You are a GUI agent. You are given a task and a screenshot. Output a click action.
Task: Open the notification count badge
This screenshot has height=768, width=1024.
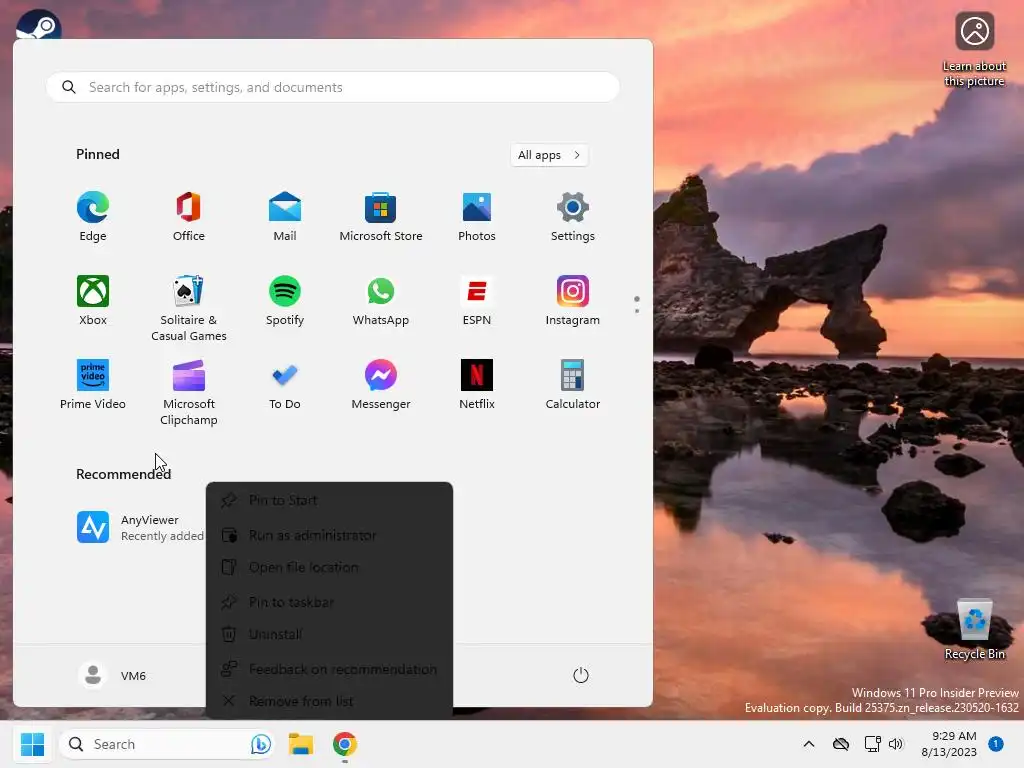(996, 744)
